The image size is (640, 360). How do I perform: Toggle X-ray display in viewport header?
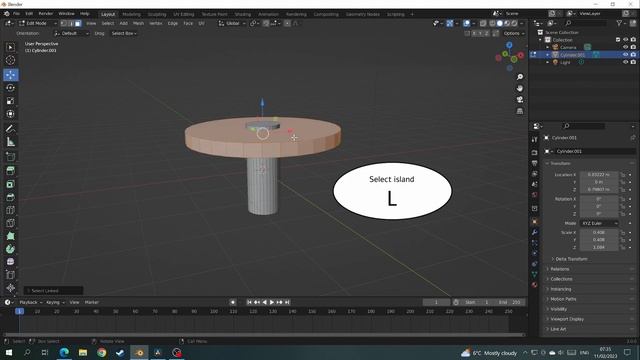tap(483, 23)
